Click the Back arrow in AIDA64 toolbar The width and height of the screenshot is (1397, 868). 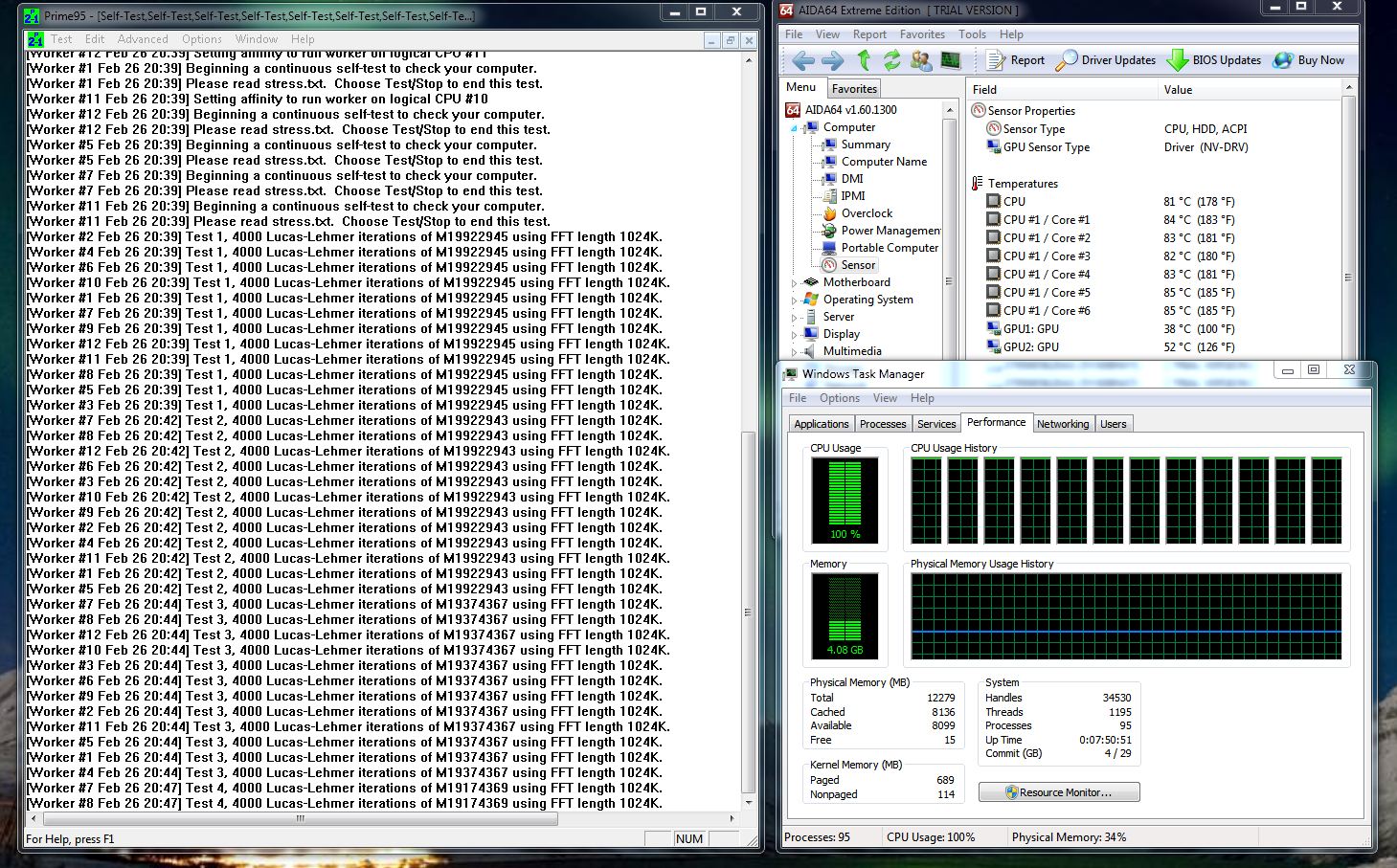coord(803,60)
